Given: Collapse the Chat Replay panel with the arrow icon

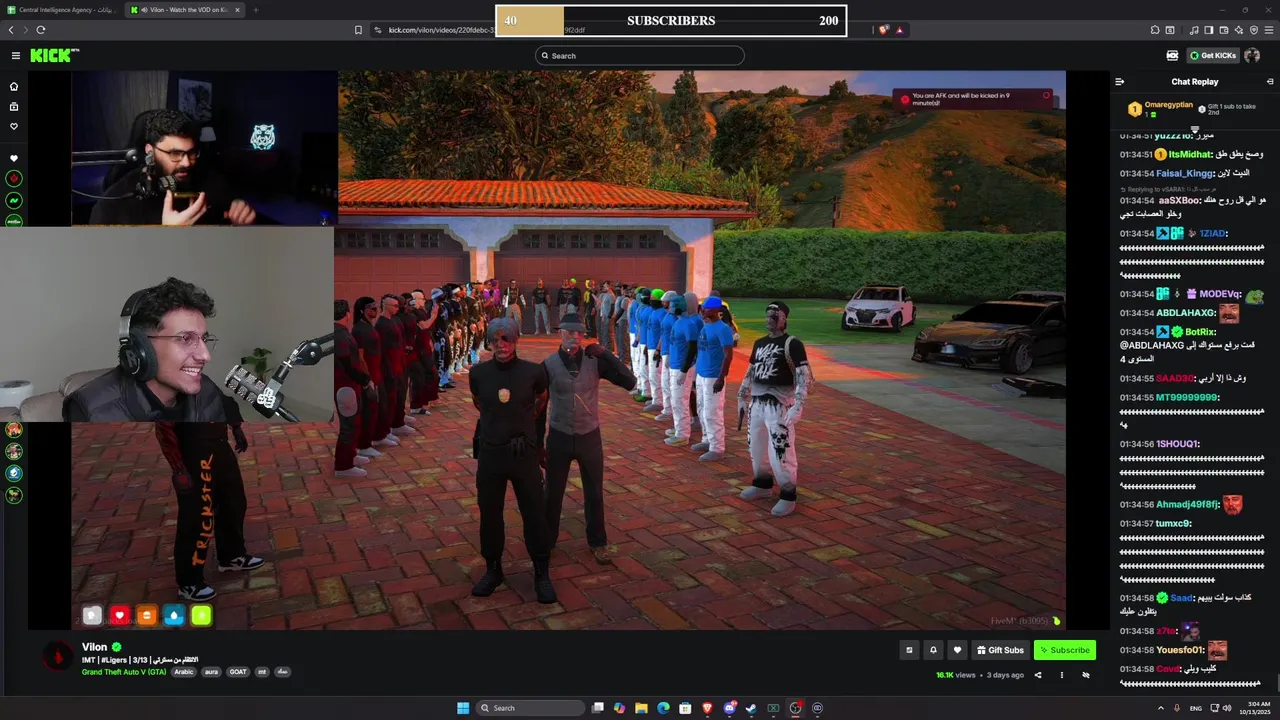Looking at the screenshot, I should [1120, 82].
